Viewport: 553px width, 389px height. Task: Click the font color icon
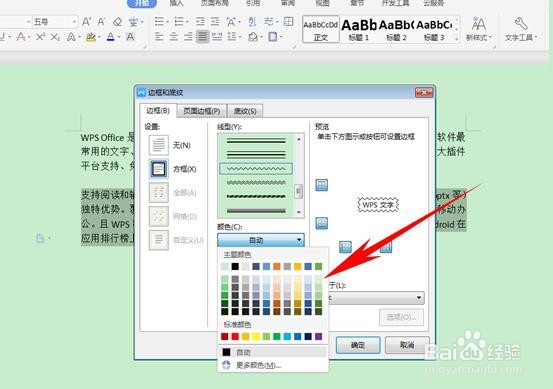[x=111, y=36]
